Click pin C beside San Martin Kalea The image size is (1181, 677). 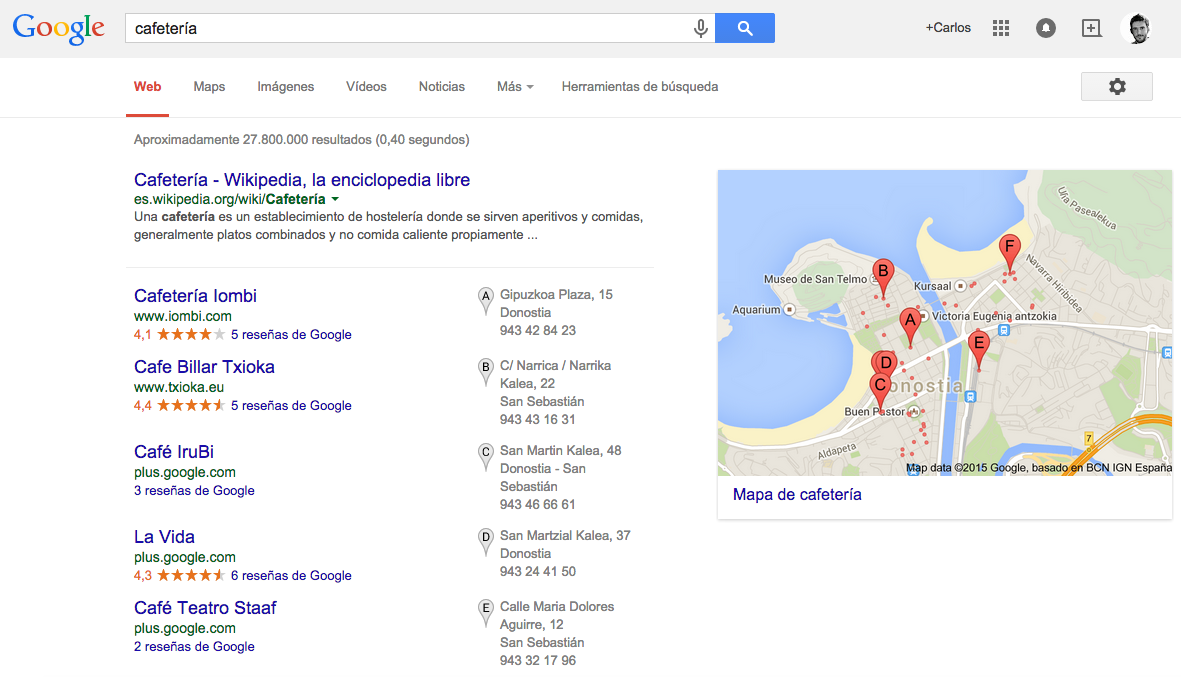tap(486, 456)
